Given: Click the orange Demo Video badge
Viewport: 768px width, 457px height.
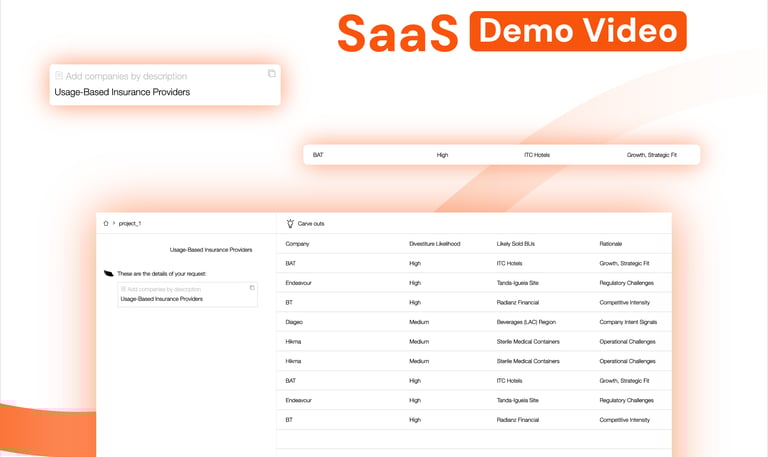Looking at the screenshot, I should (x=578, y=31).
